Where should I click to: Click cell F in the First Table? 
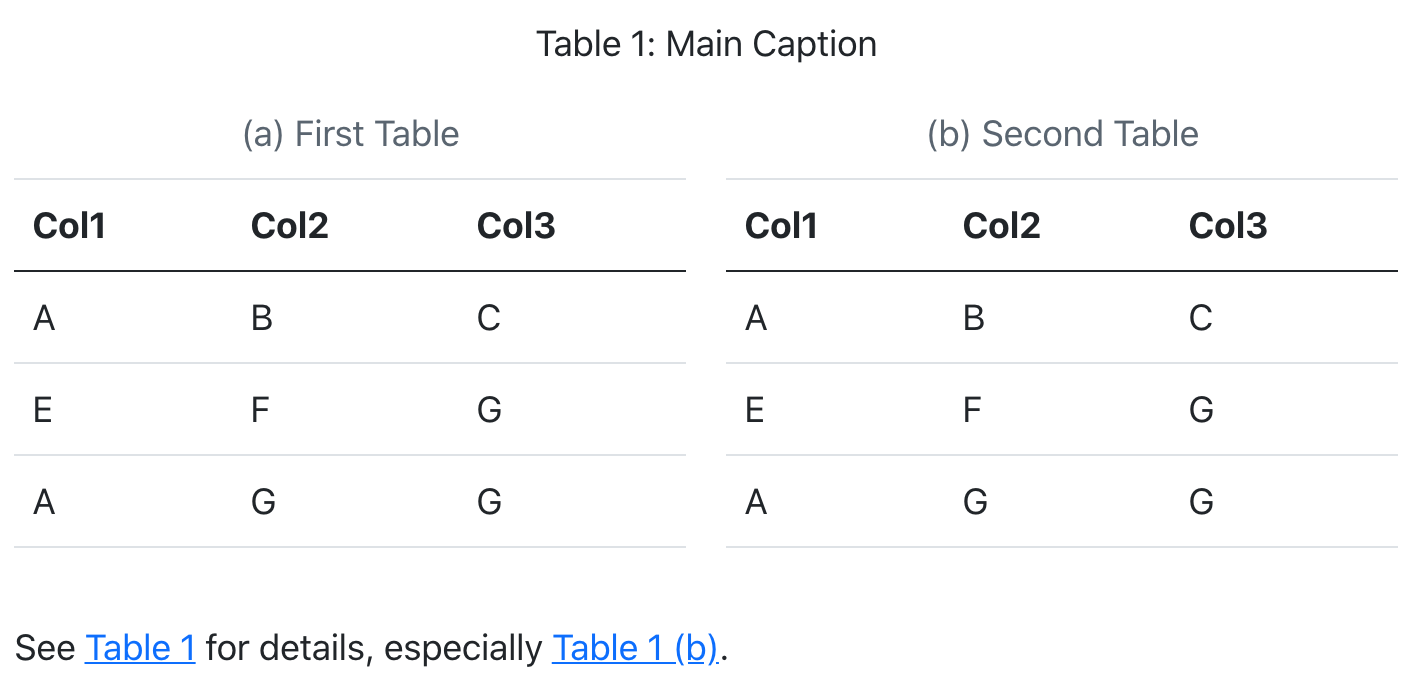click(x=260, y=410)
